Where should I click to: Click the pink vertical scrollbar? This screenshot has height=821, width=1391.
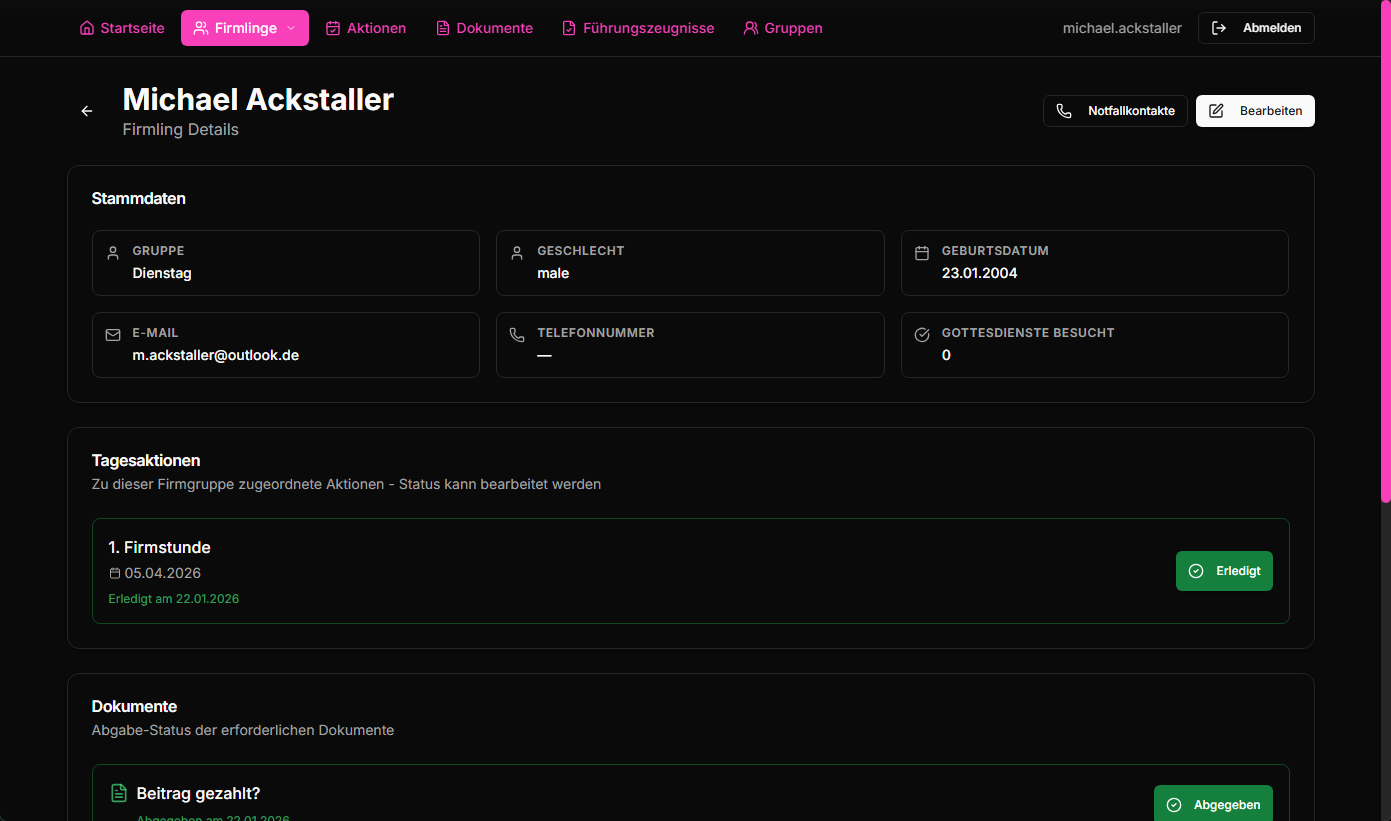[x=1385, y=250]
